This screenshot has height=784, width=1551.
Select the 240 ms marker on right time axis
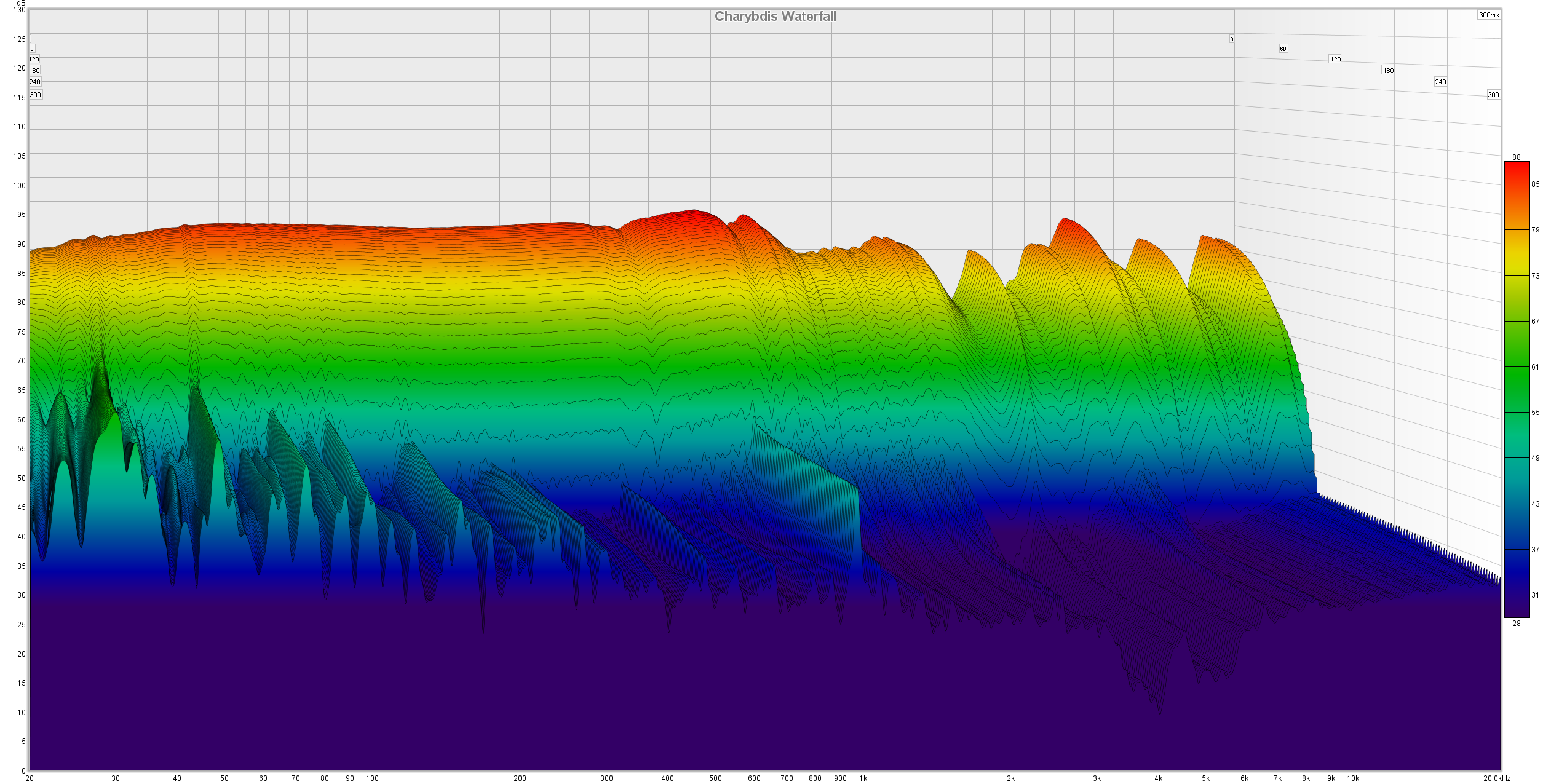pos(1440,82)
